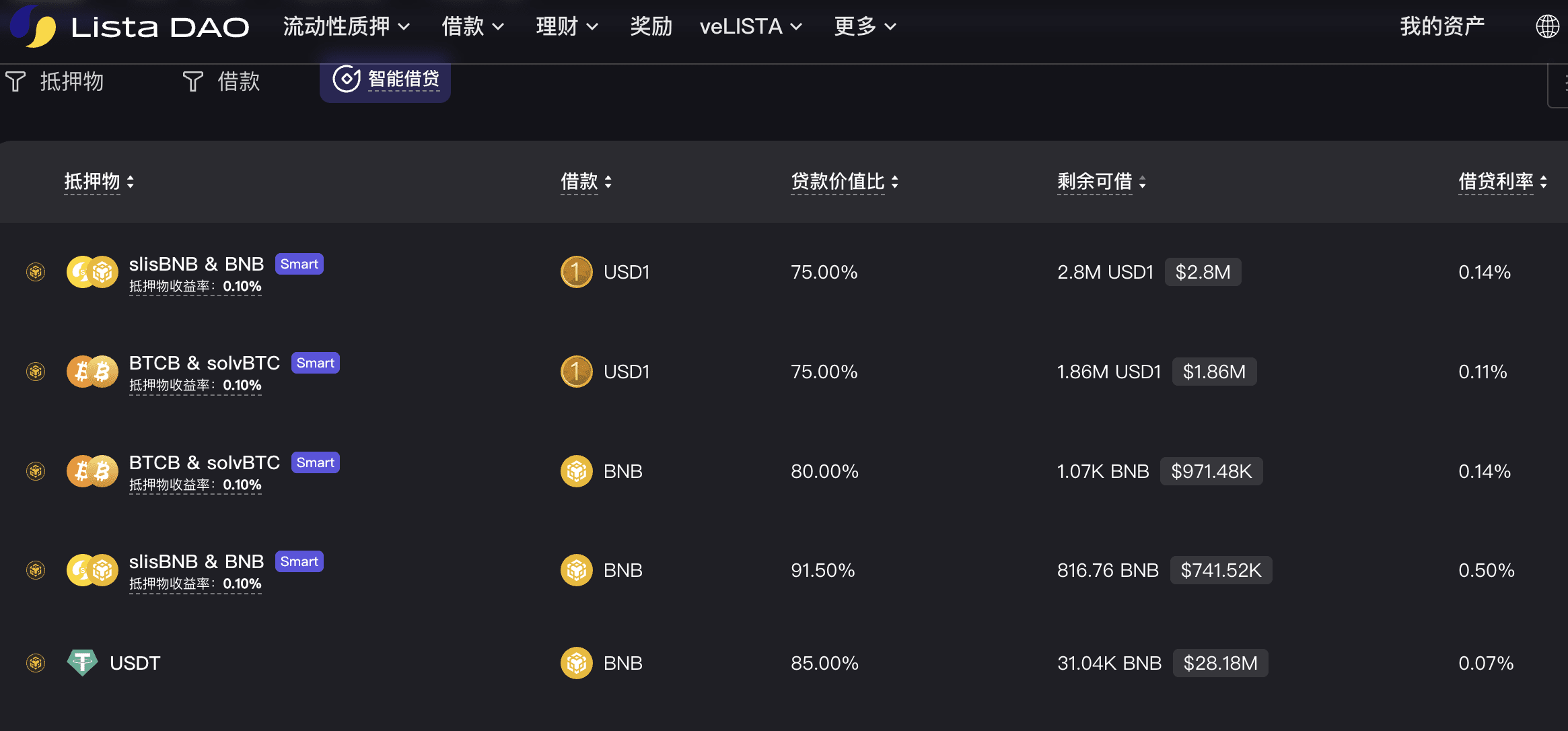Sort table by 贷款价值比 column
The width and height of the screenshot is (1568, 731).
(x=844, y=182)
